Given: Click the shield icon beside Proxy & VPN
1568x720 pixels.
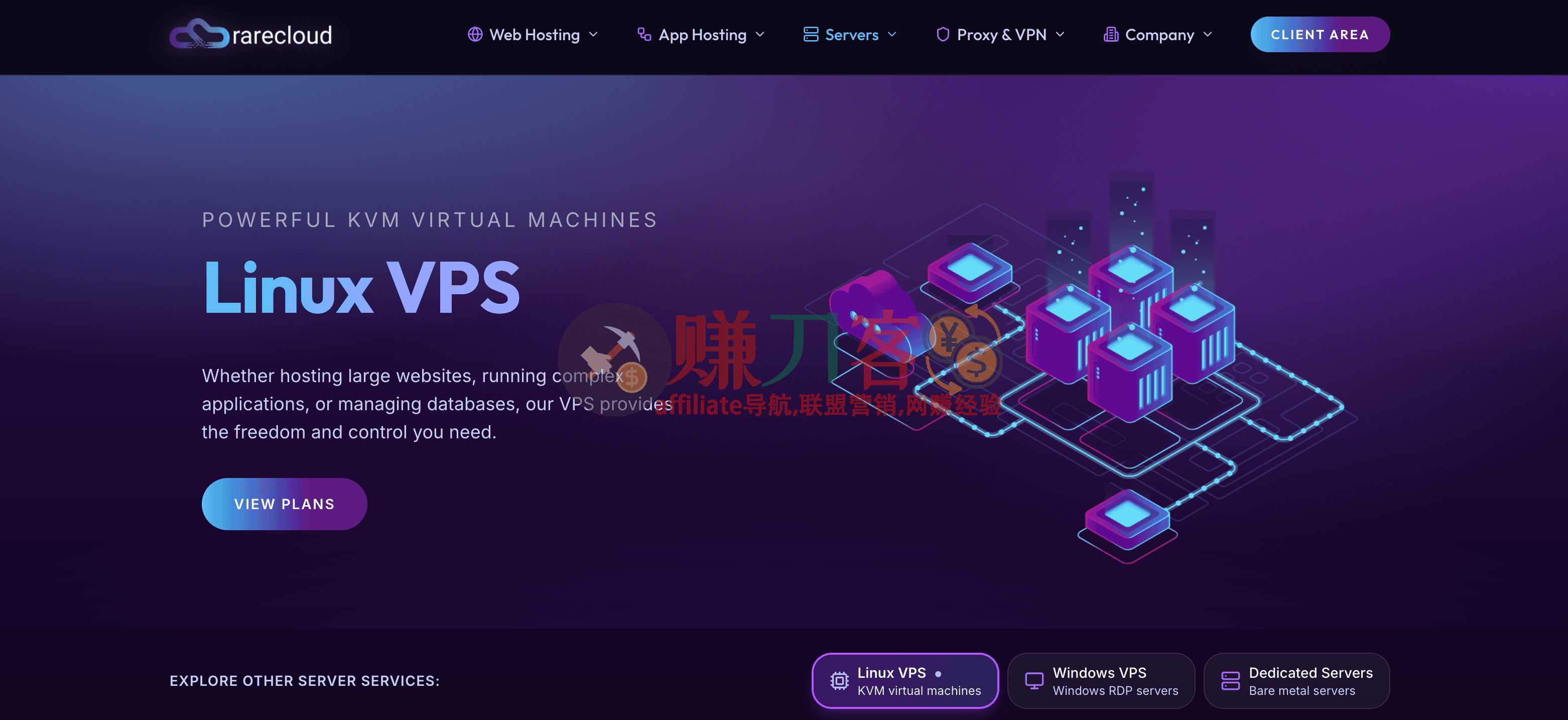Looking at the screenshot, I should tap(943, 34).
